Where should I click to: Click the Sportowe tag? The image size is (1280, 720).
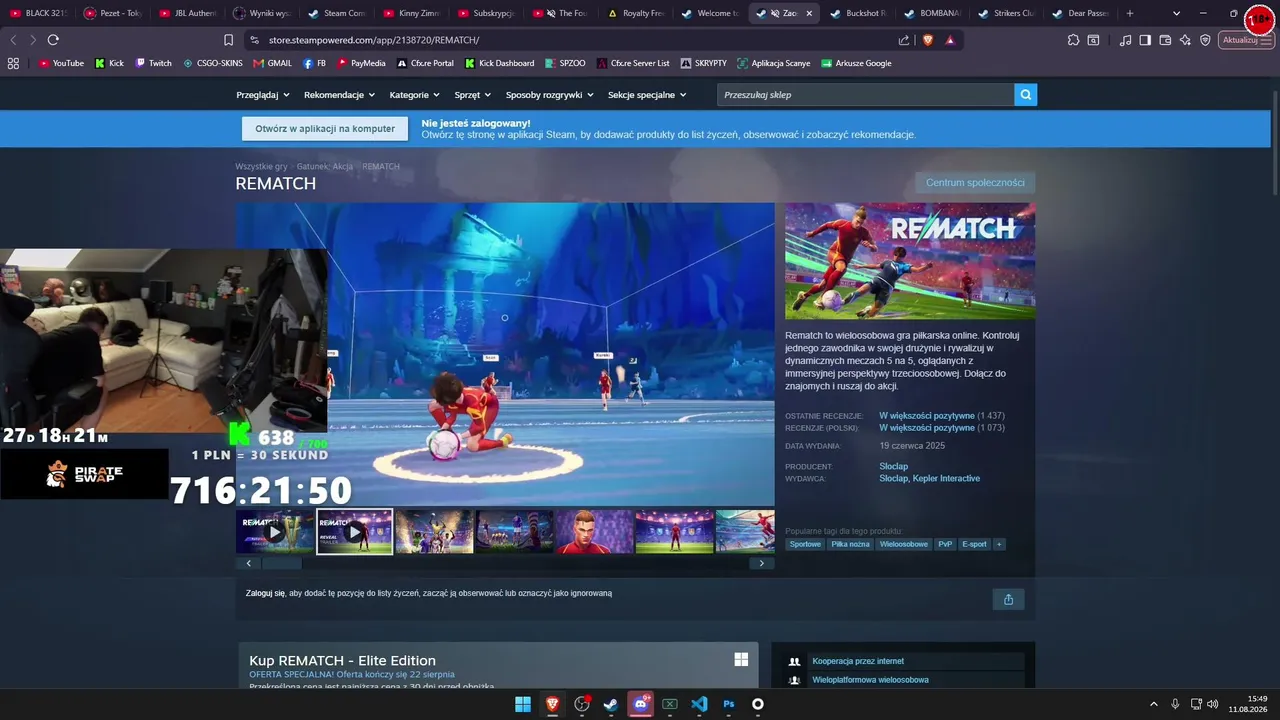click(x=805, y=544)
